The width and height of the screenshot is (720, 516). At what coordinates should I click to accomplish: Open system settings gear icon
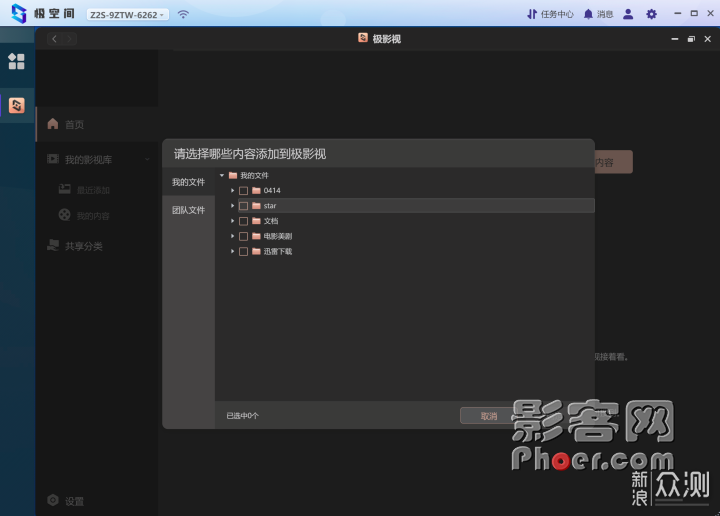[x=651, y=14]
